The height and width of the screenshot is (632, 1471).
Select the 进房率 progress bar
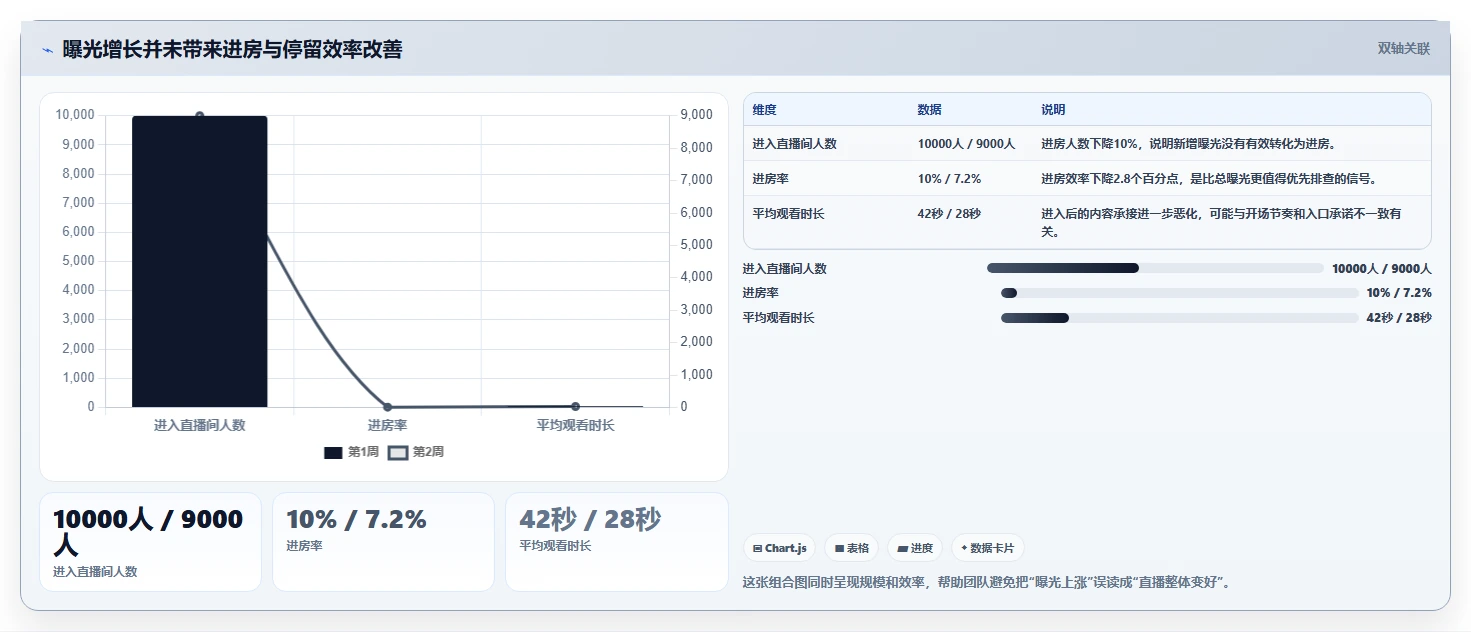[x=1180, y=293]
